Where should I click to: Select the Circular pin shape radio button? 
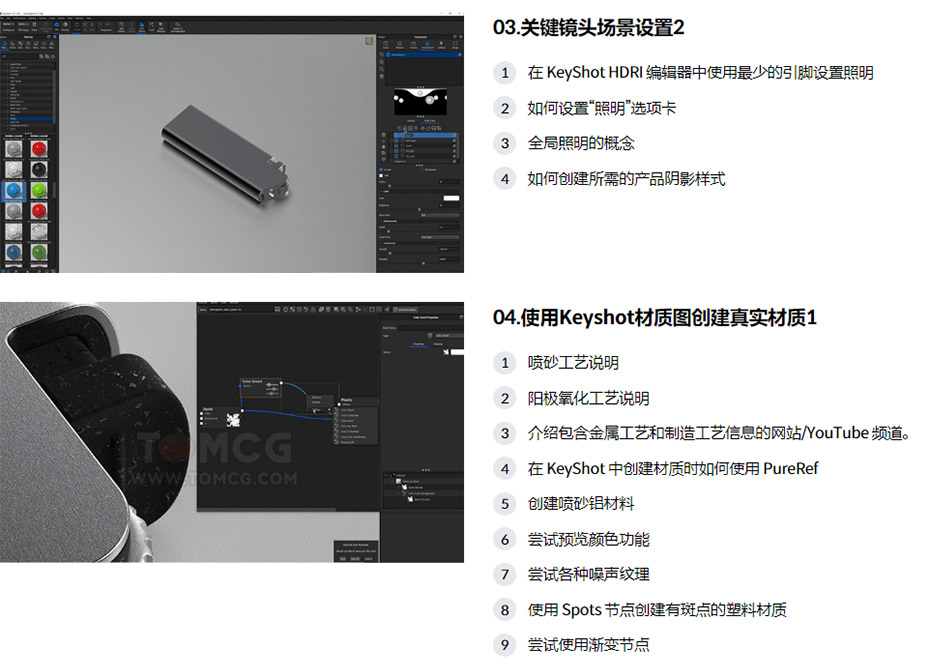coord(381,170)
